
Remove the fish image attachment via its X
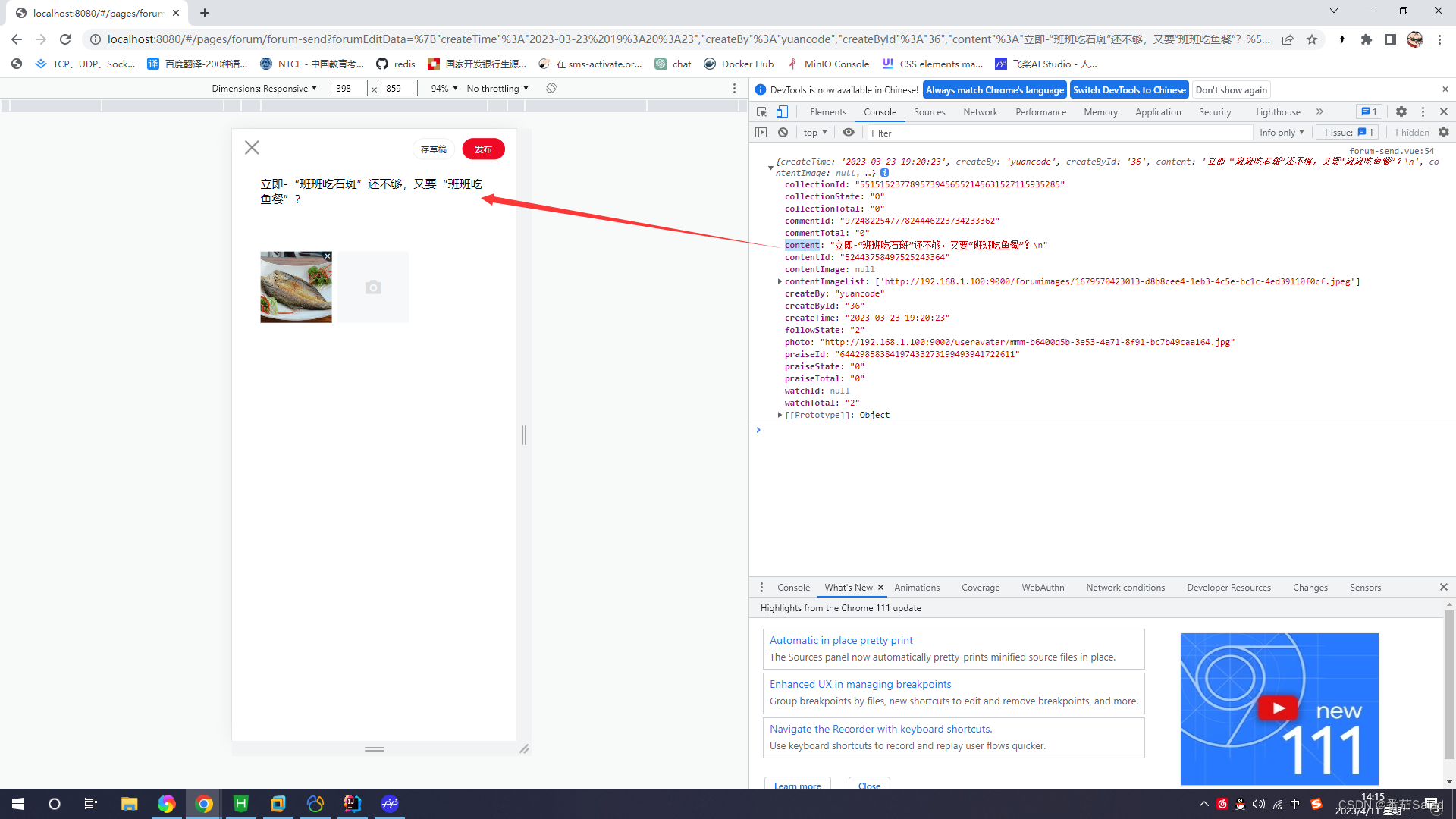[327, 256]
